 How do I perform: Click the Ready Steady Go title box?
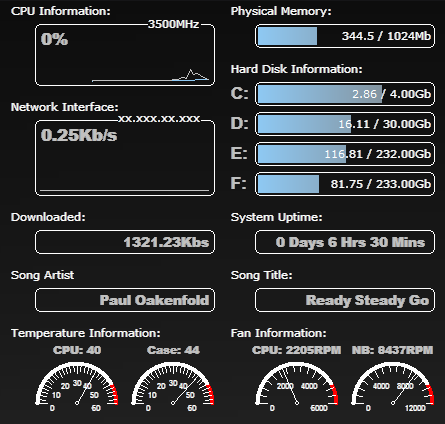coord(345,300)
